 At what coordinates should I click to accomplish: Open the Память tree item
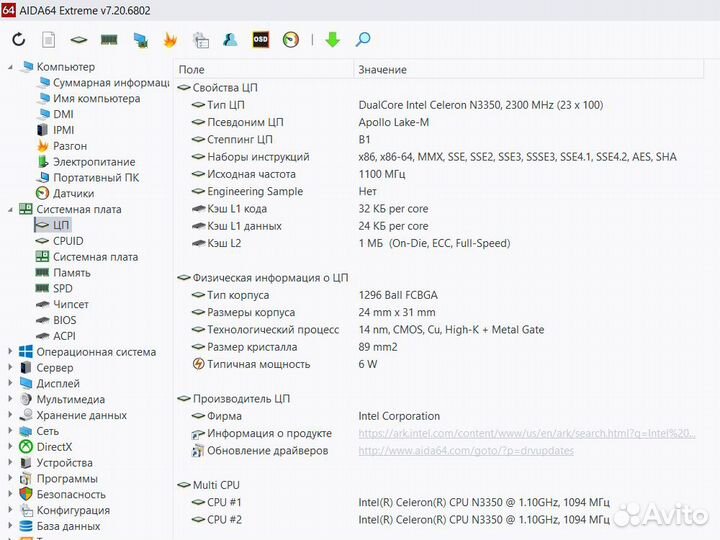pos(63,273)
